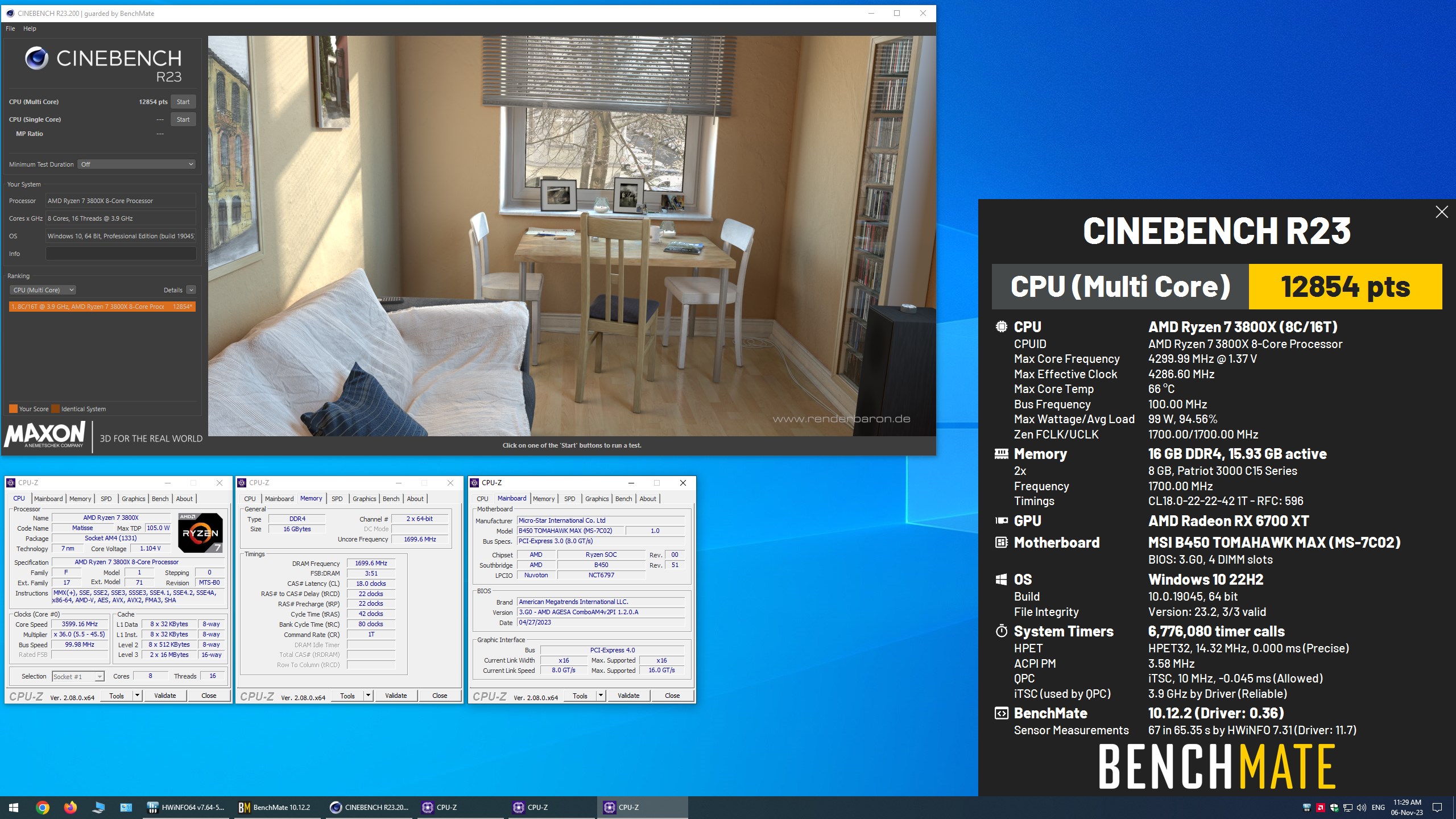Open the Socket #1 selection dropdown in CPU-Z
The image size is (1456, 819).
78,676
